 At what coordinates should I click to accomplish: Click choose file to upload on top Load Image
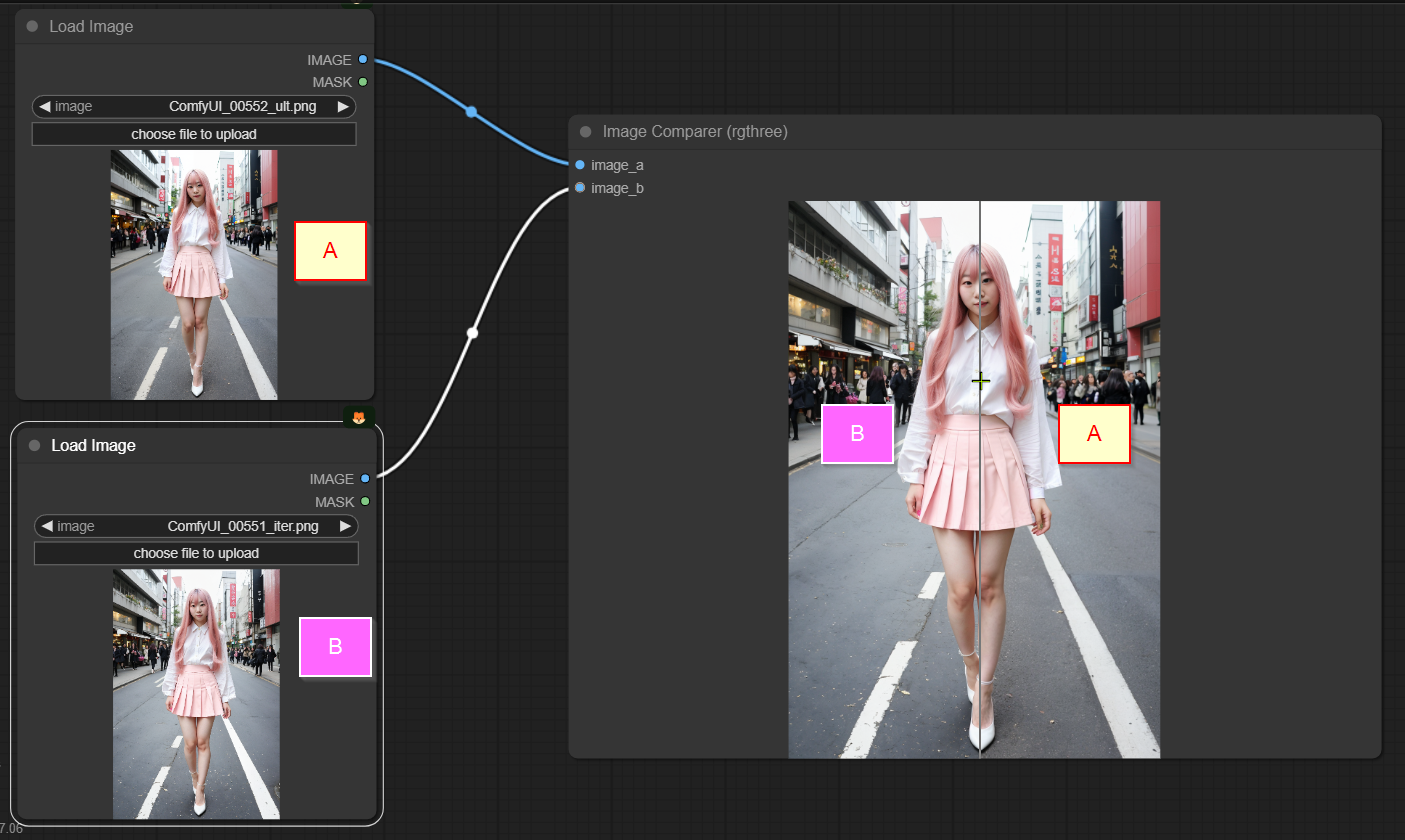(193, 133)
